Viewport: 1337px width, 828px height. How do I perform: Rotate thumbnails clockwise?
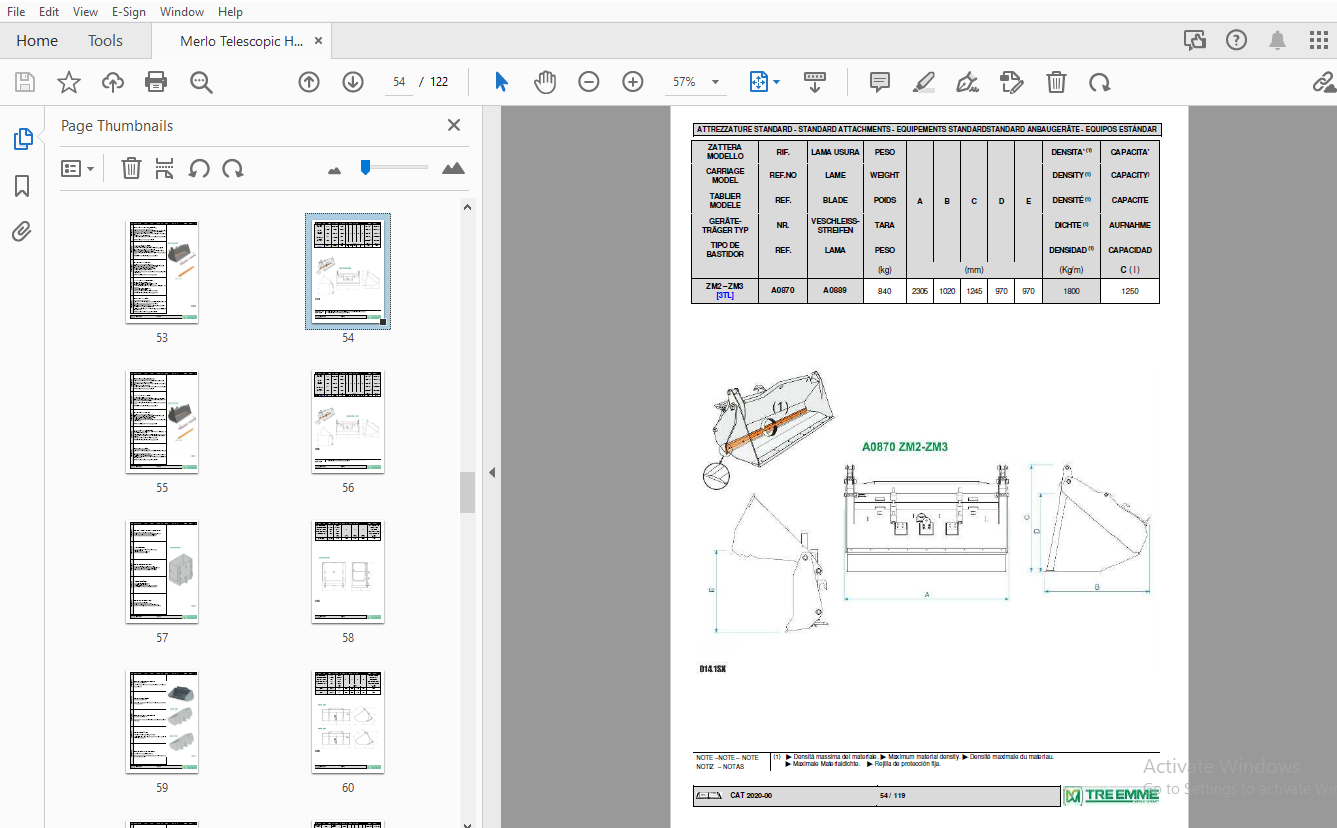(233, 169)
